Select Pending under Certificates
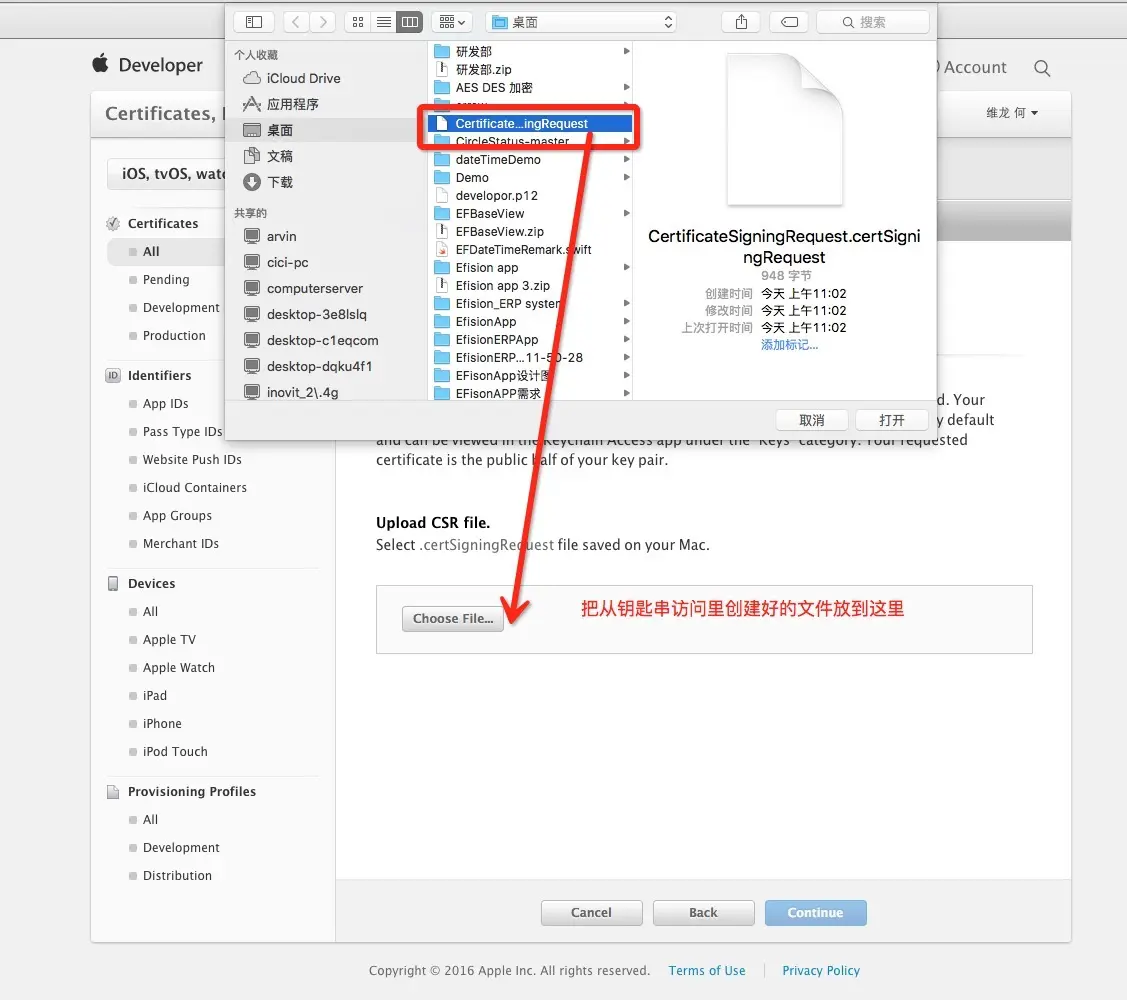Viewport: 1127px width, 1000px height. click(166, 280)
